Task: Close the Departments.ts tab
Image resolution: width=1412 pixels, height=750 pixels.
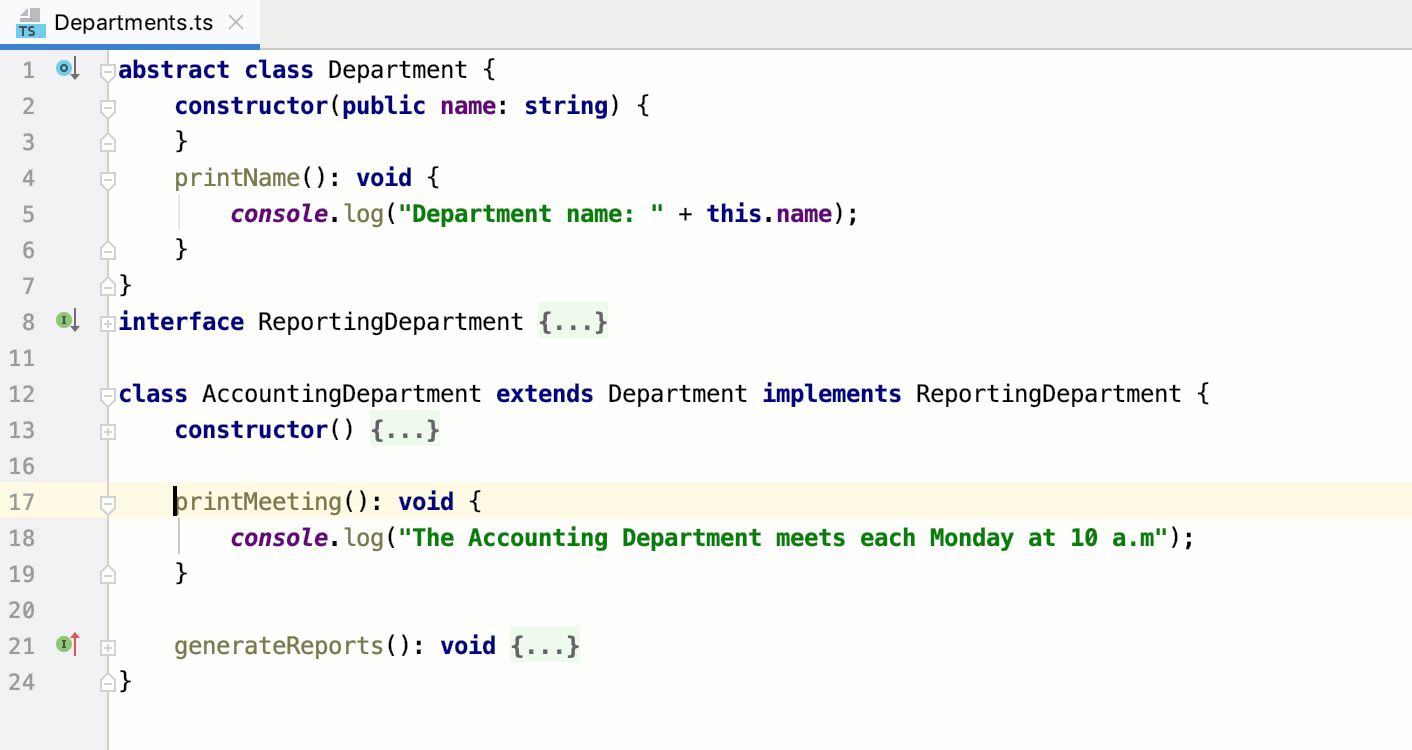Action: click(x=236, y=19)
